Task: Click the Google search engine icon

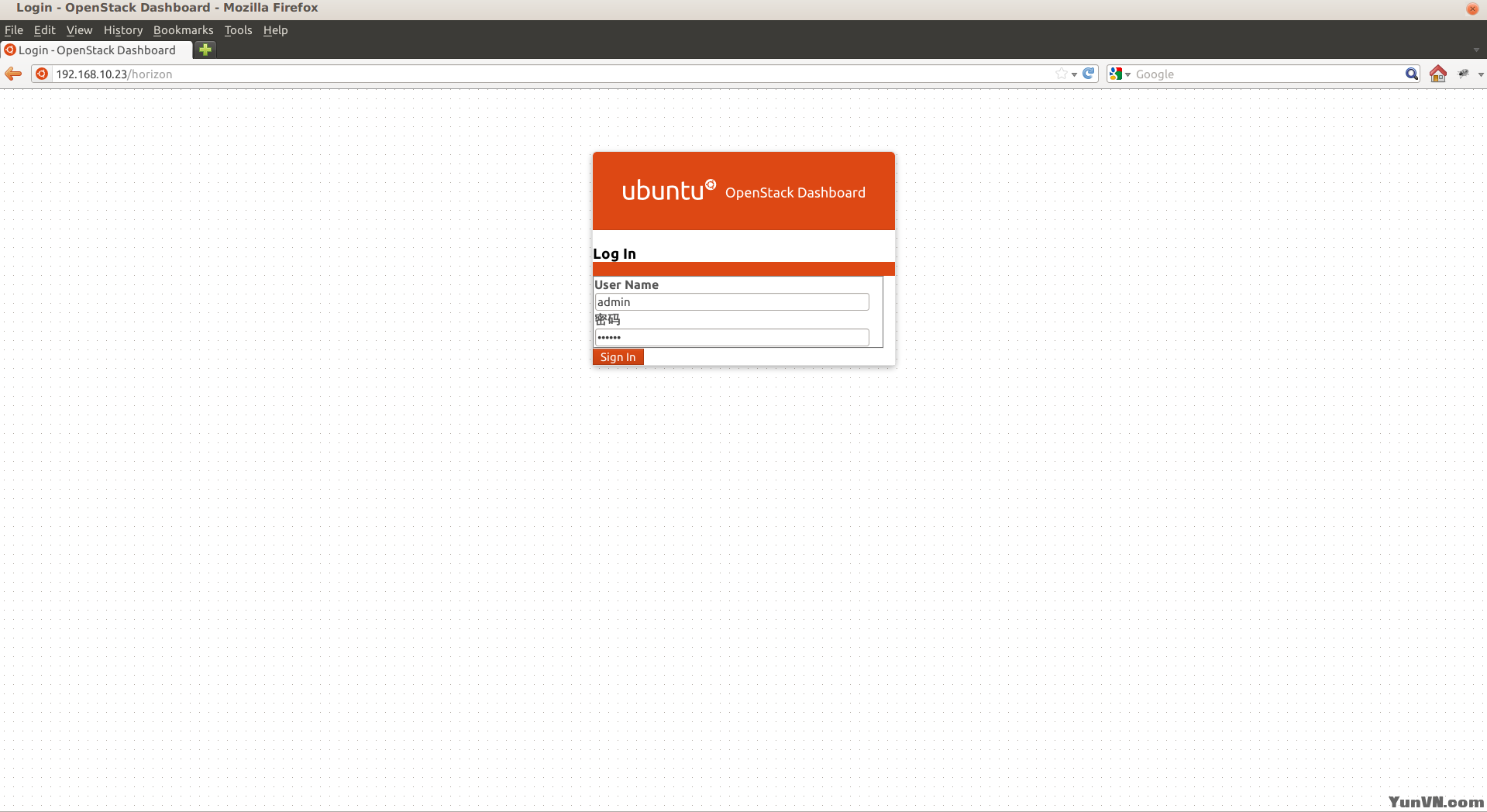Action: pyautogui.click(x=1116, y=74)
